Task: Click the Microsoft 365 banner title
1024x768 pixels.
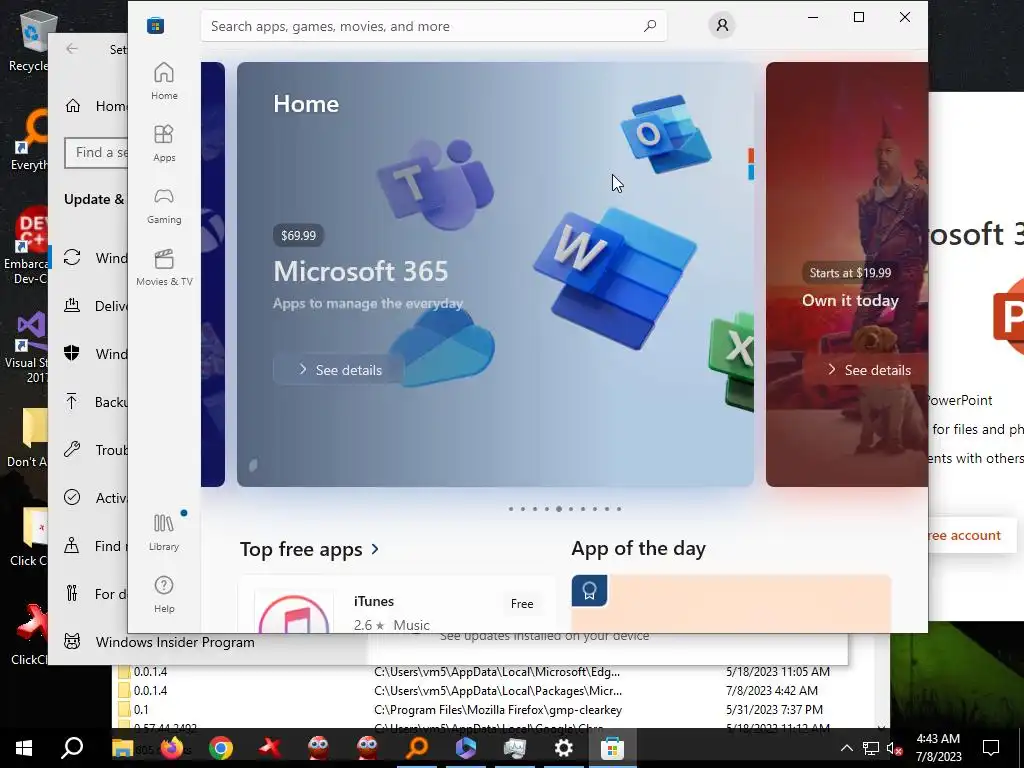Action: pyautogui.click(x=360, y=271)
